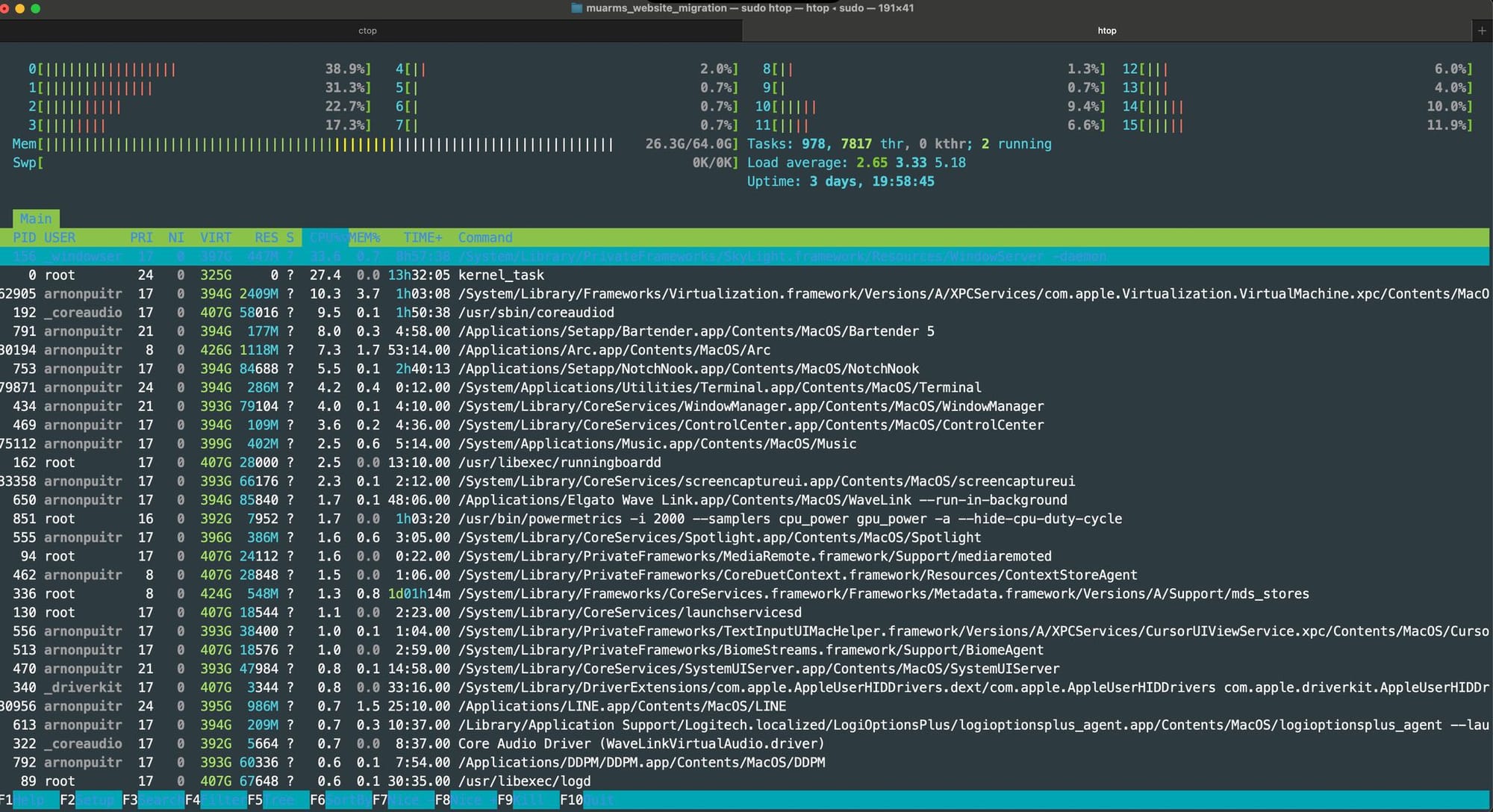Select the Elgato WaveLink process row
This screenshot has height=812, width=1493.
pos(745,499)
